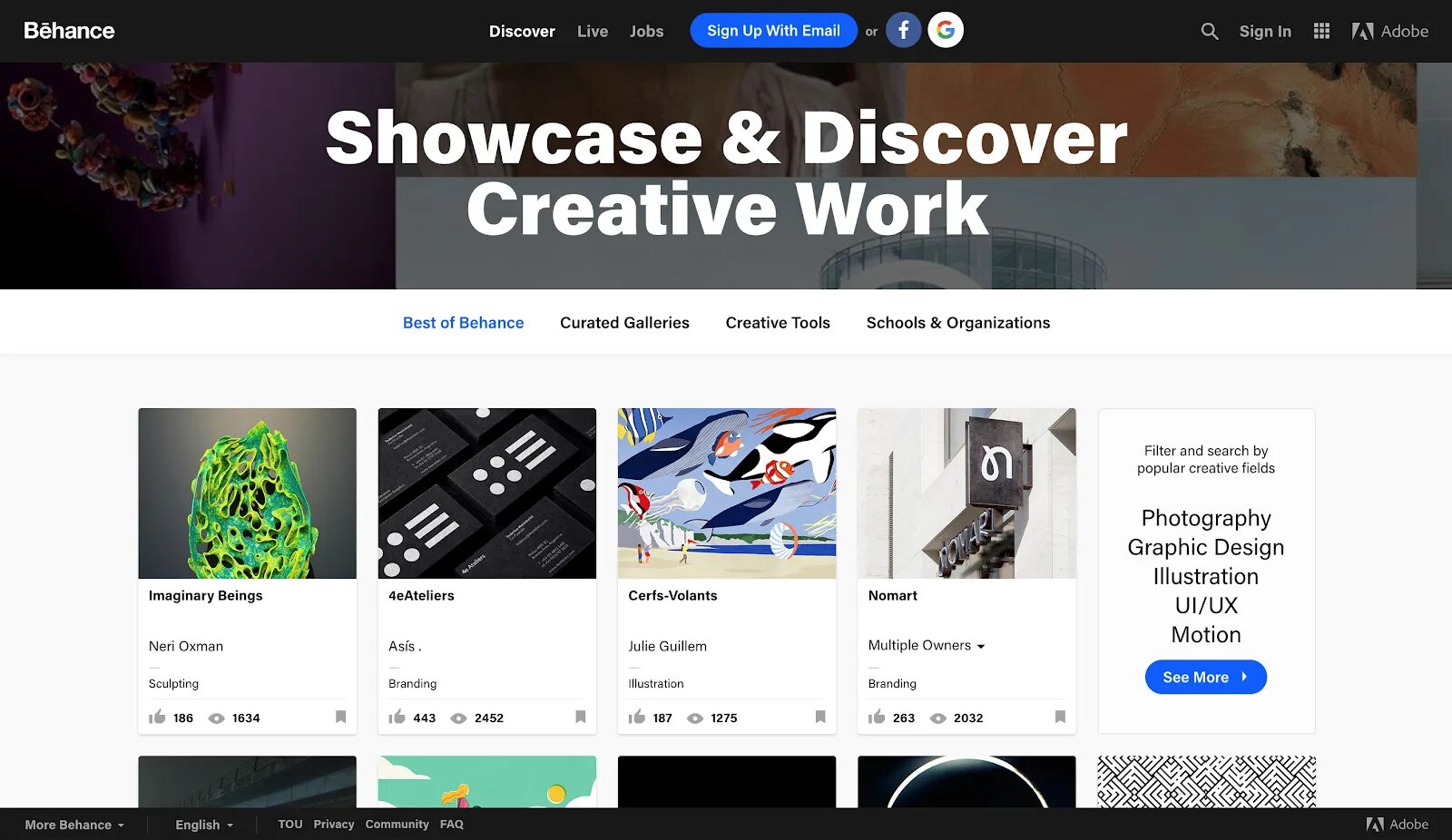
Task: Visit Julie Guillem's profile
Action: click(x=667, y=646)
